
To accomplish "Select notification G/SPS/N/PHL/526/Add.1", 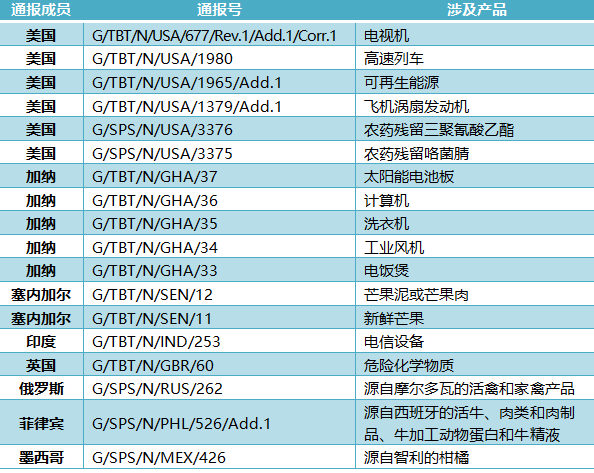I will pos(219,423).
